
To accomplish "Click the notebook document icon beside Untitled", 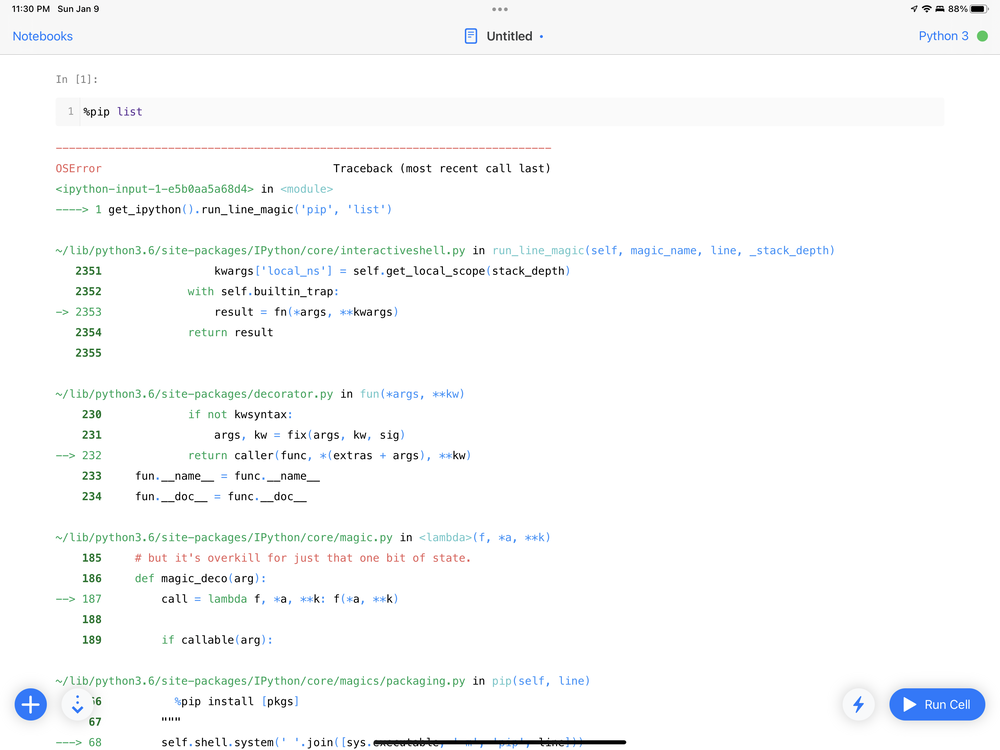I will point(471,36).
